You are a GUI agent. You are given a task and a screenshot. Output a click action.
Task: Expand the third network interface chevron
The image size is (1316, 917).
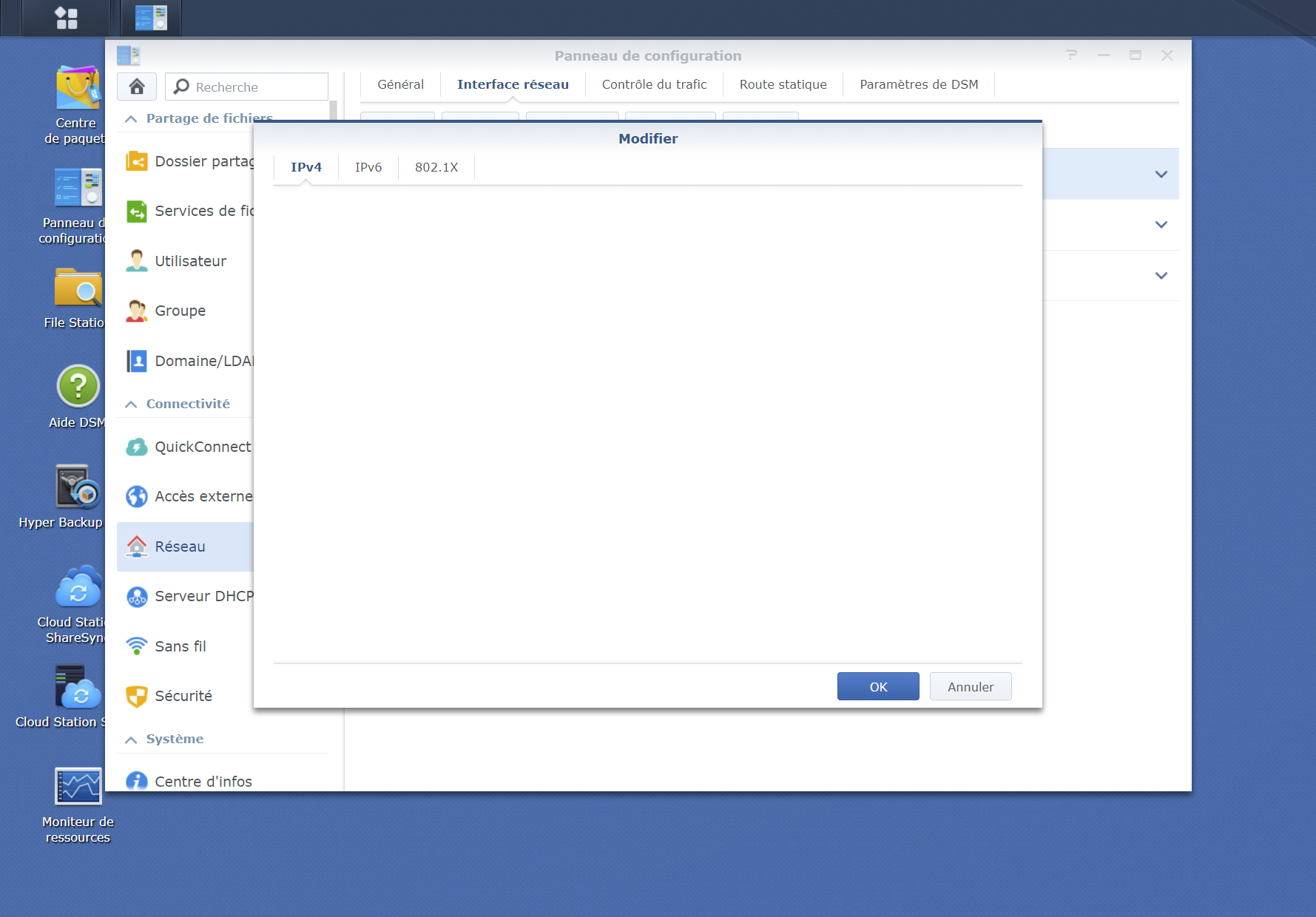[x=1161, y=276]
